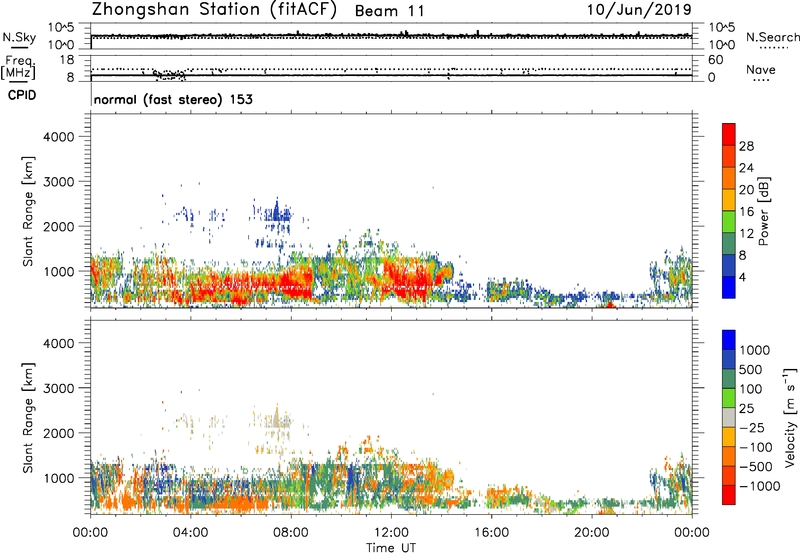Click the "Freq. [MHz]" axis label
The height and width of the screenshot is (554, 800).
point(18,67)
